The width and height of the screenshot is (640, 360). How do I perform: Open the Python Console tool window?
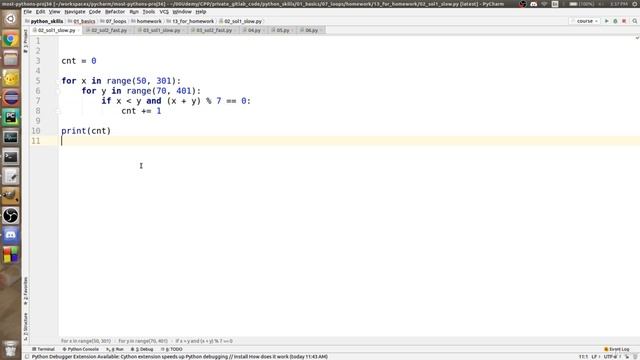coord(80,349)
